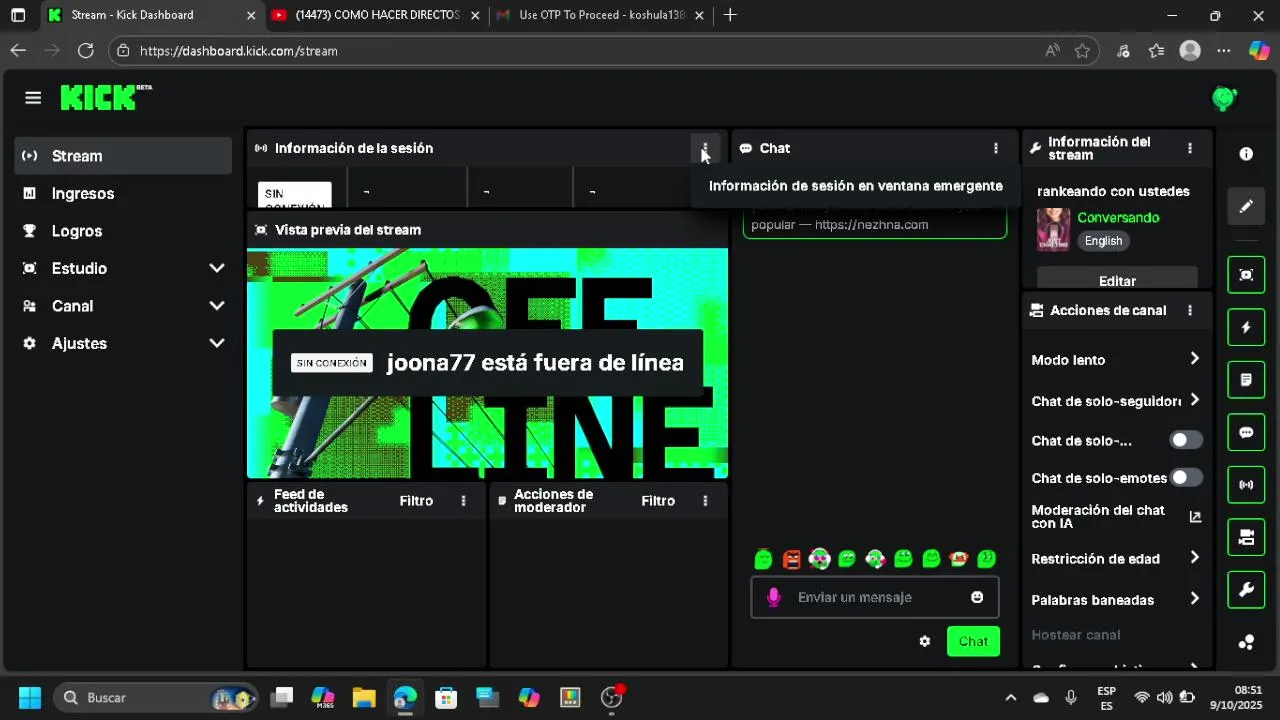Open File Explorer from the taskbar
Screen dimensions: 1280x720
[364, 697]
